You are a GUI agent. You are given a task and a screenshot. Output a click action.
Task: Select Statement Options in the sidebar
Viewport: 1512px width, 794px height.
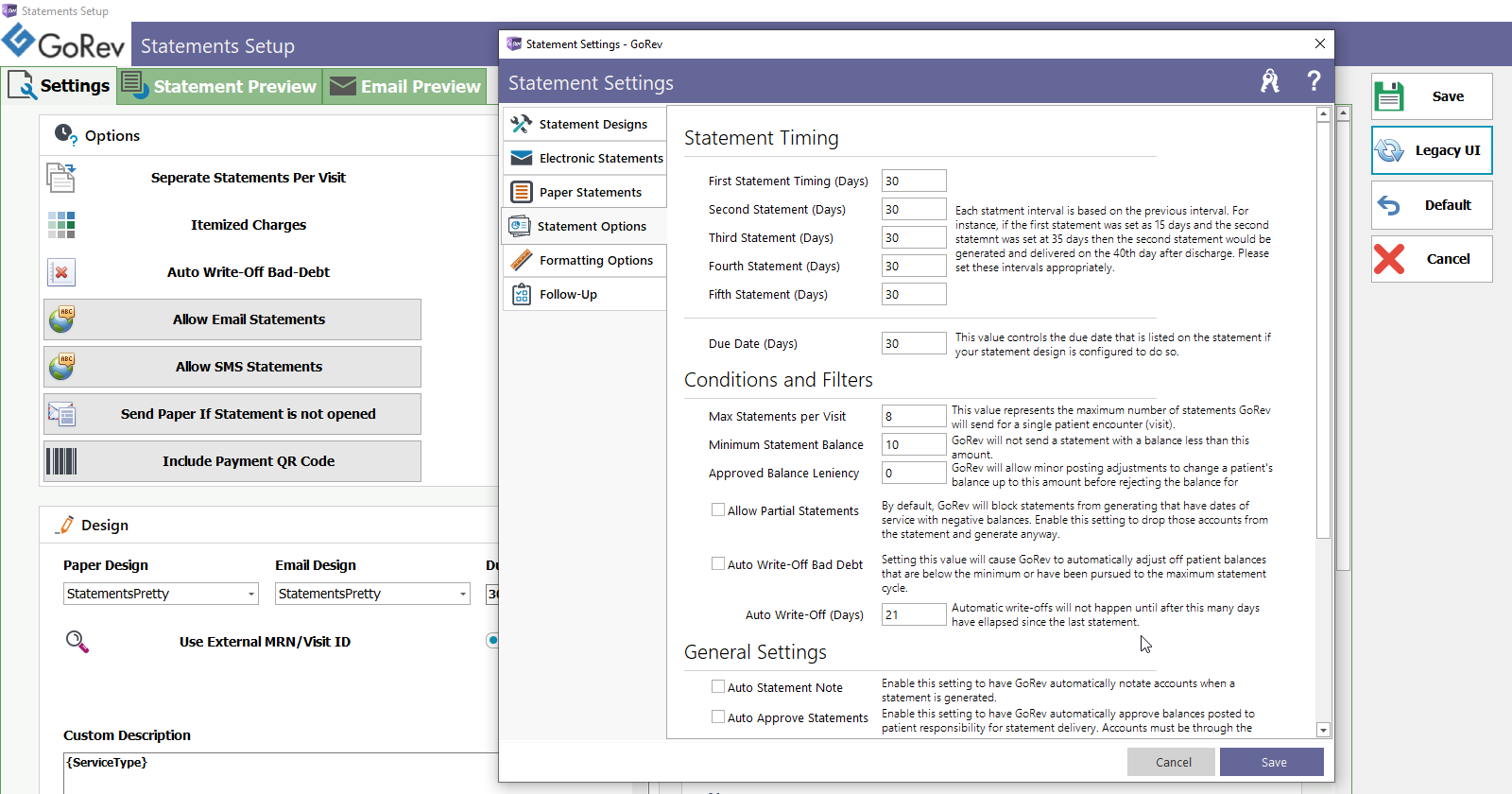585,226
